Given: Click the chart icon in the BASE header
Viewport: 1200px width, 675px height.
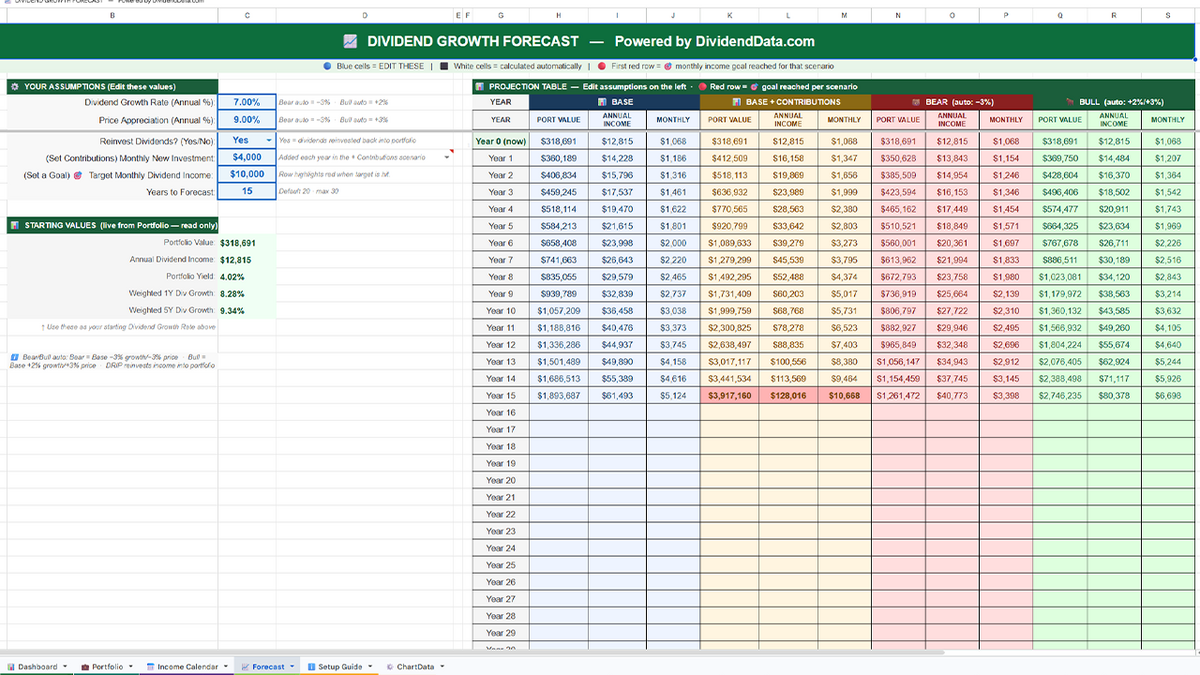Looking at the screenshot, I should click(600, 103).
